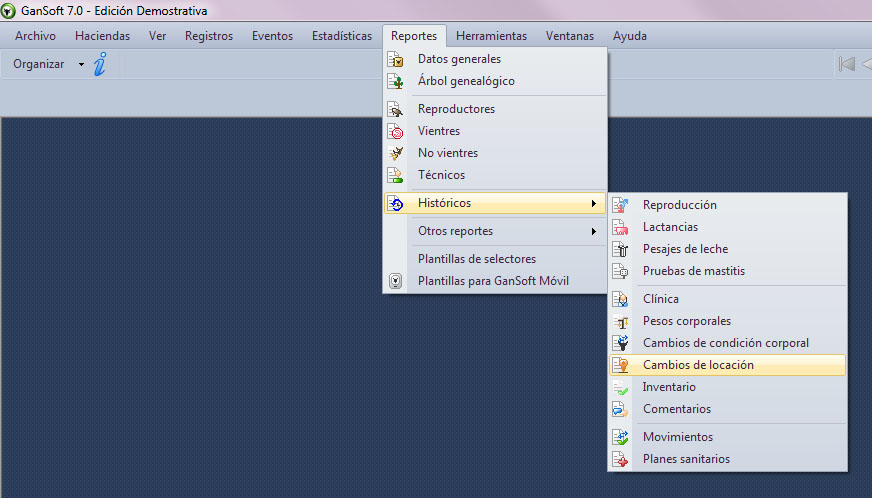Open the Ver menu
Viewport: 872px width, 498px height.
[x=157, y=36]
